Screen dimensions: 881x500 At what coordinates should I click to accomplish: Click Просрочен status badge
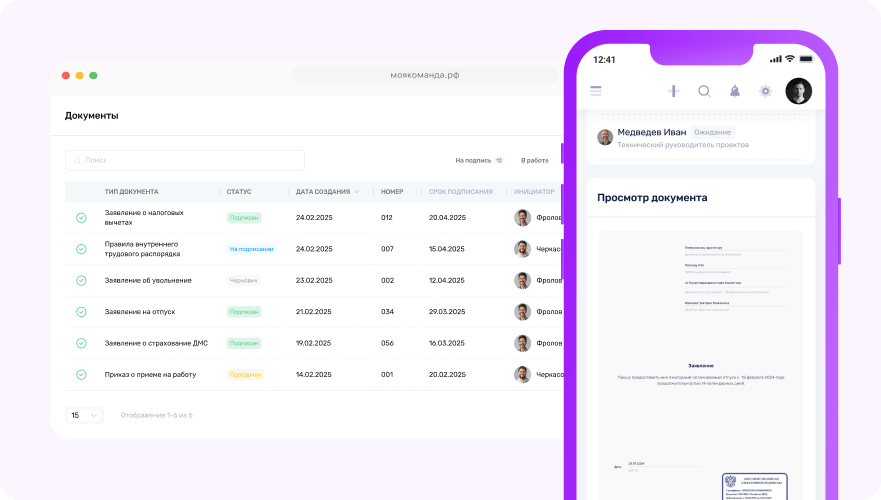pyautogui.click(x=246, y=375)
